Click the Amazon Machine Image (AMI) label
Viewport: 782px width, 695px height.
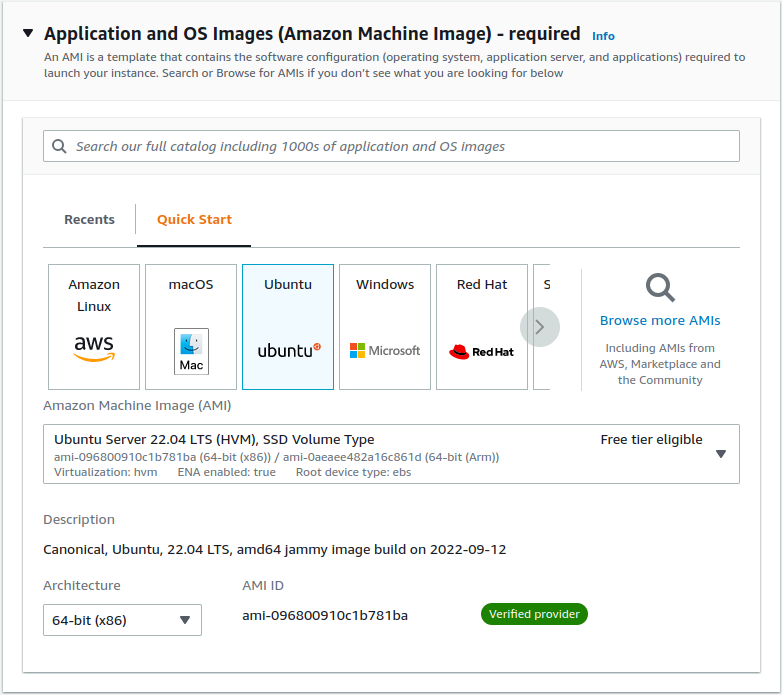click(x=137, y=405)
